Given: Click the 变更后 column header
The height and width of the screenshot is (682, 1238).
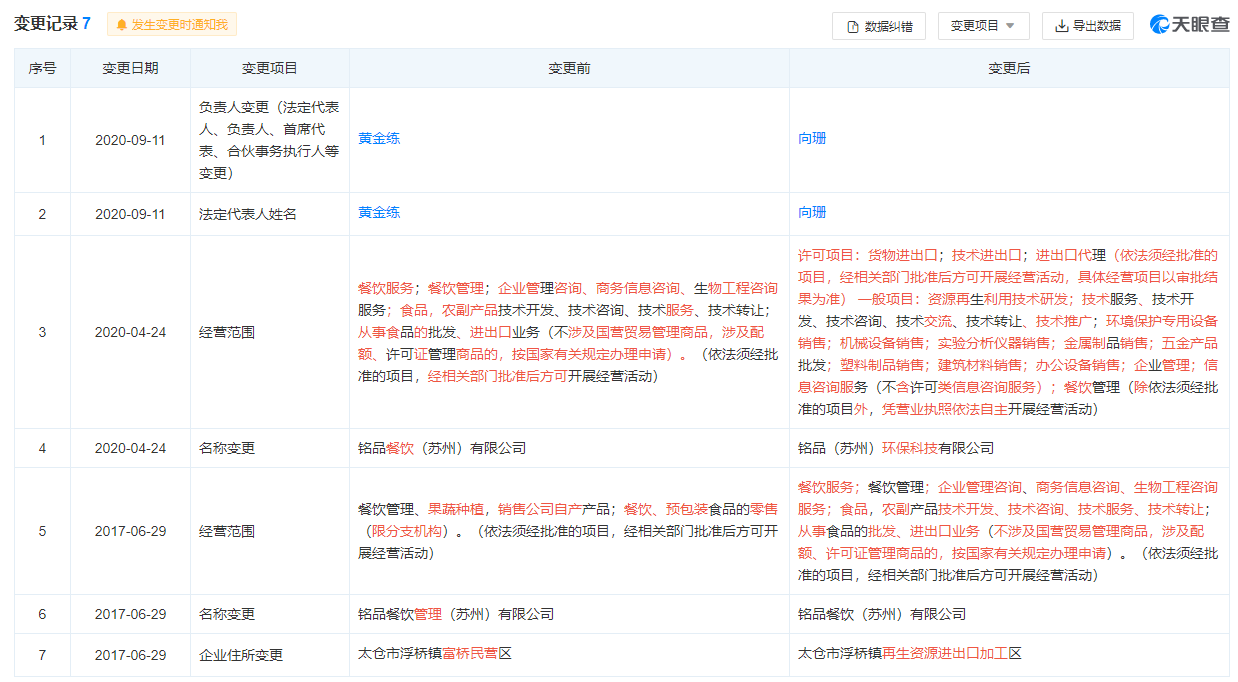Looking at the screenshot, I should click(1009, 69).
